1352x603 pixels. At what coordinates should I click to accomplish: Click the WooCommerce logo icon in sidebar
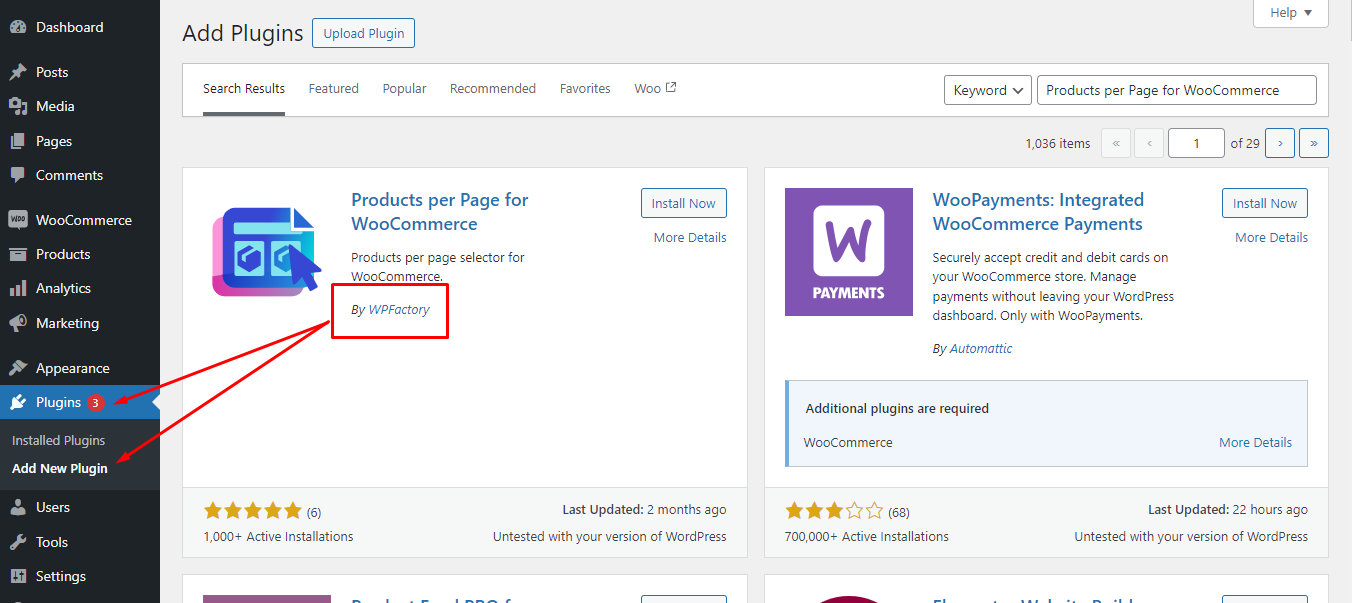click(x=18, y=220)
